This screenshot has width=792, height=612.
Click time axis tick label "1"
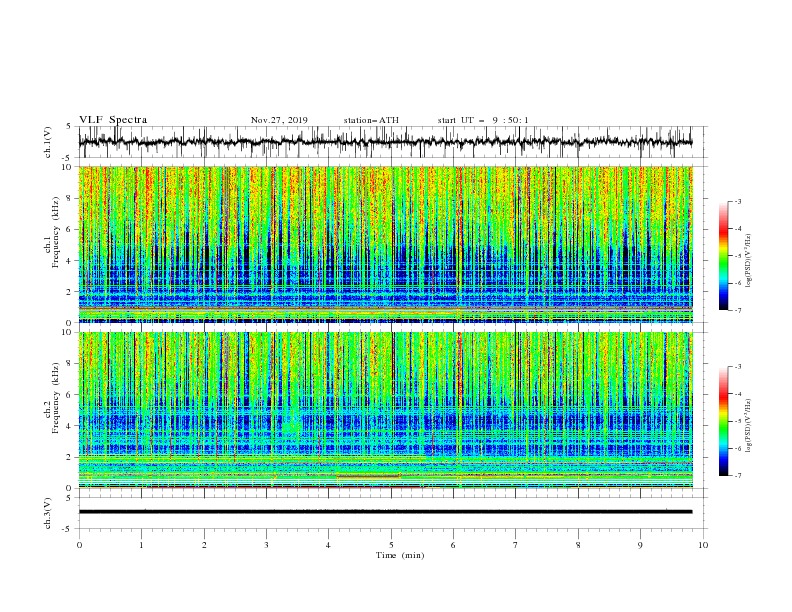[141, 545]
